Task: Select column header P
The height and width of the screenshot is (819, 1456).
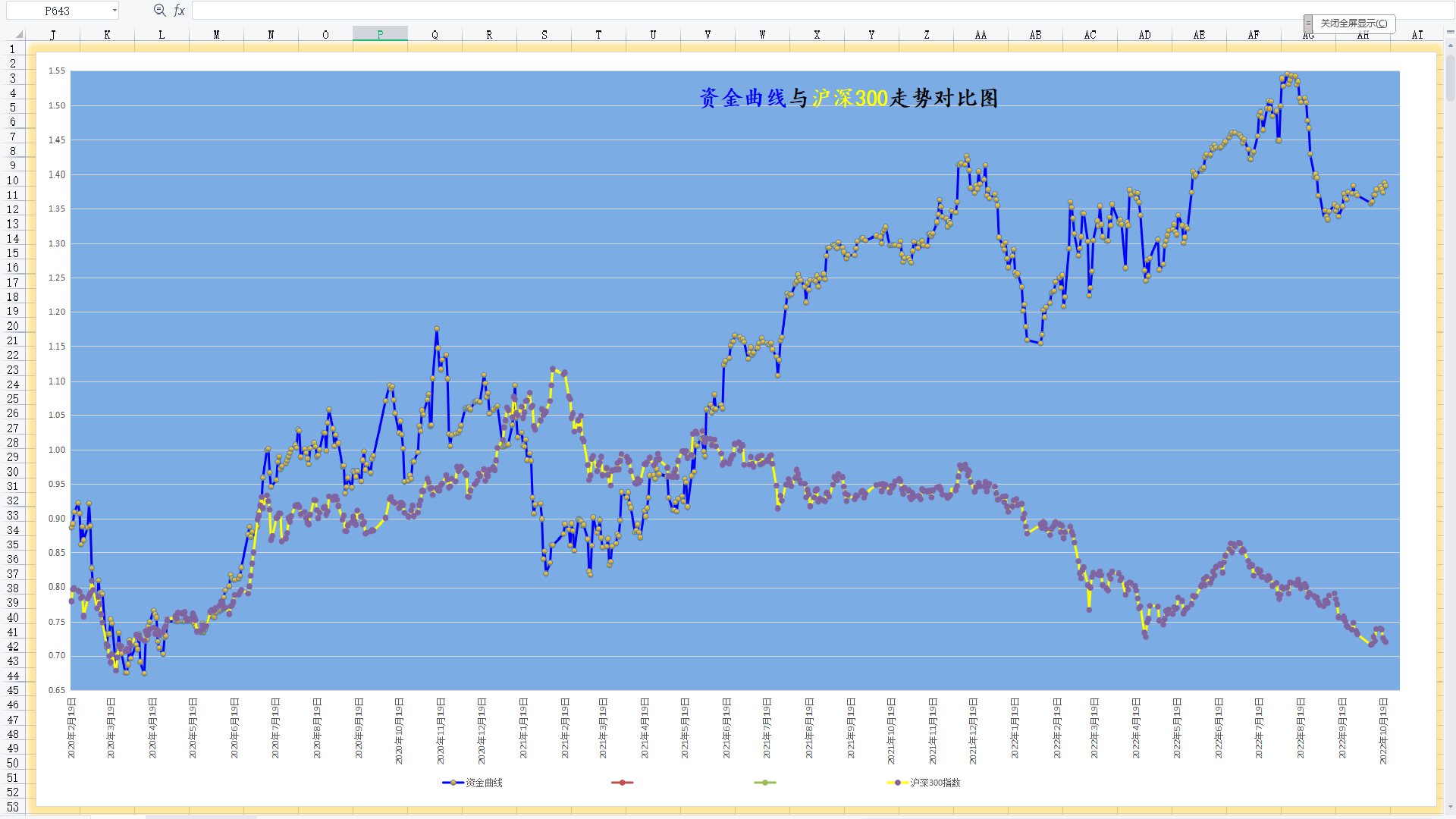Action: [380, 35]
